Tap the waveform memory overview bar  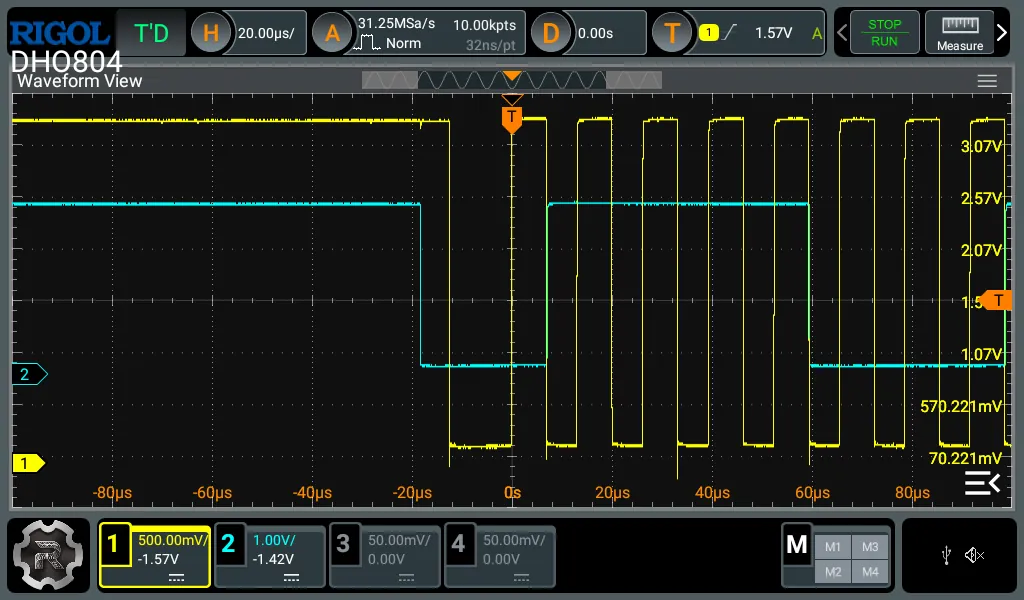[512, 80]
